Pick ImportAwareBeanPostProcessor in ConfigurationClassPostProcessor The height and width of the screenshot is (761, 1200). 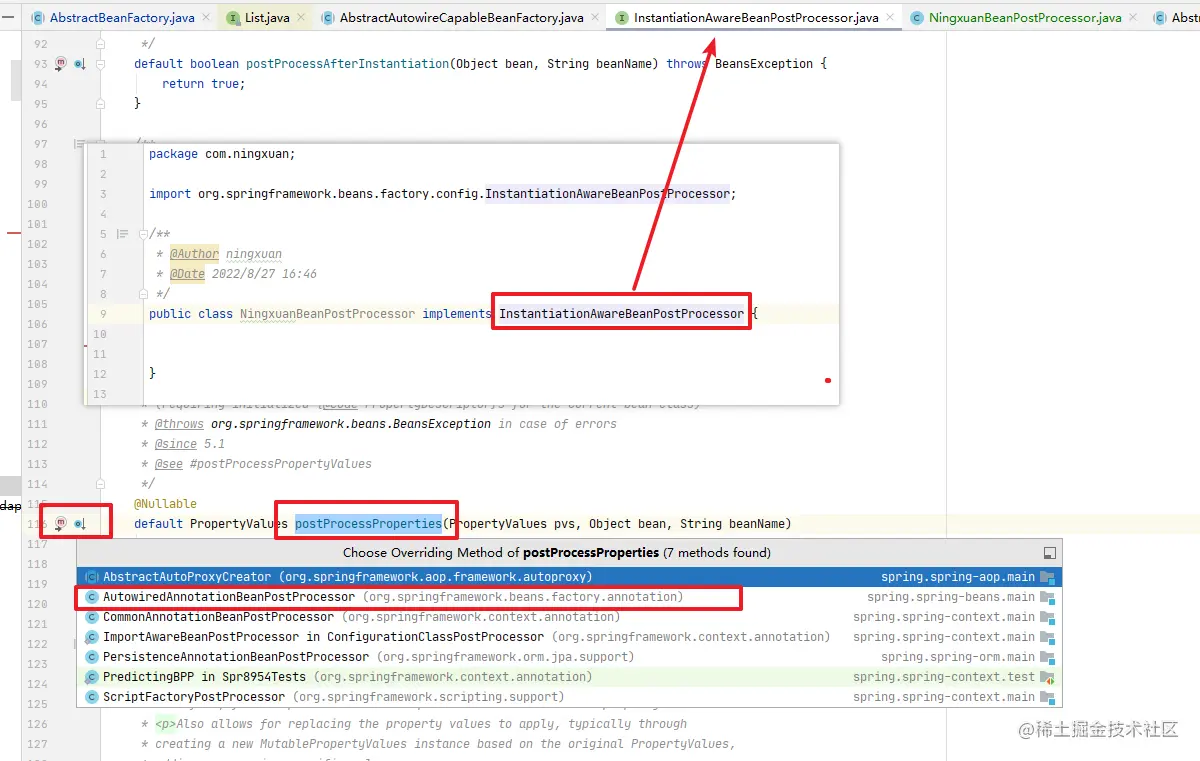click(x=569, y=637)
